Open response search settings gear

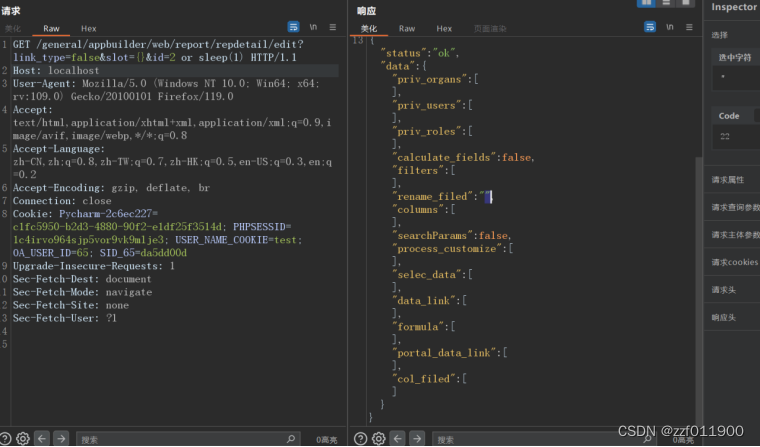[x=379, y=438]
